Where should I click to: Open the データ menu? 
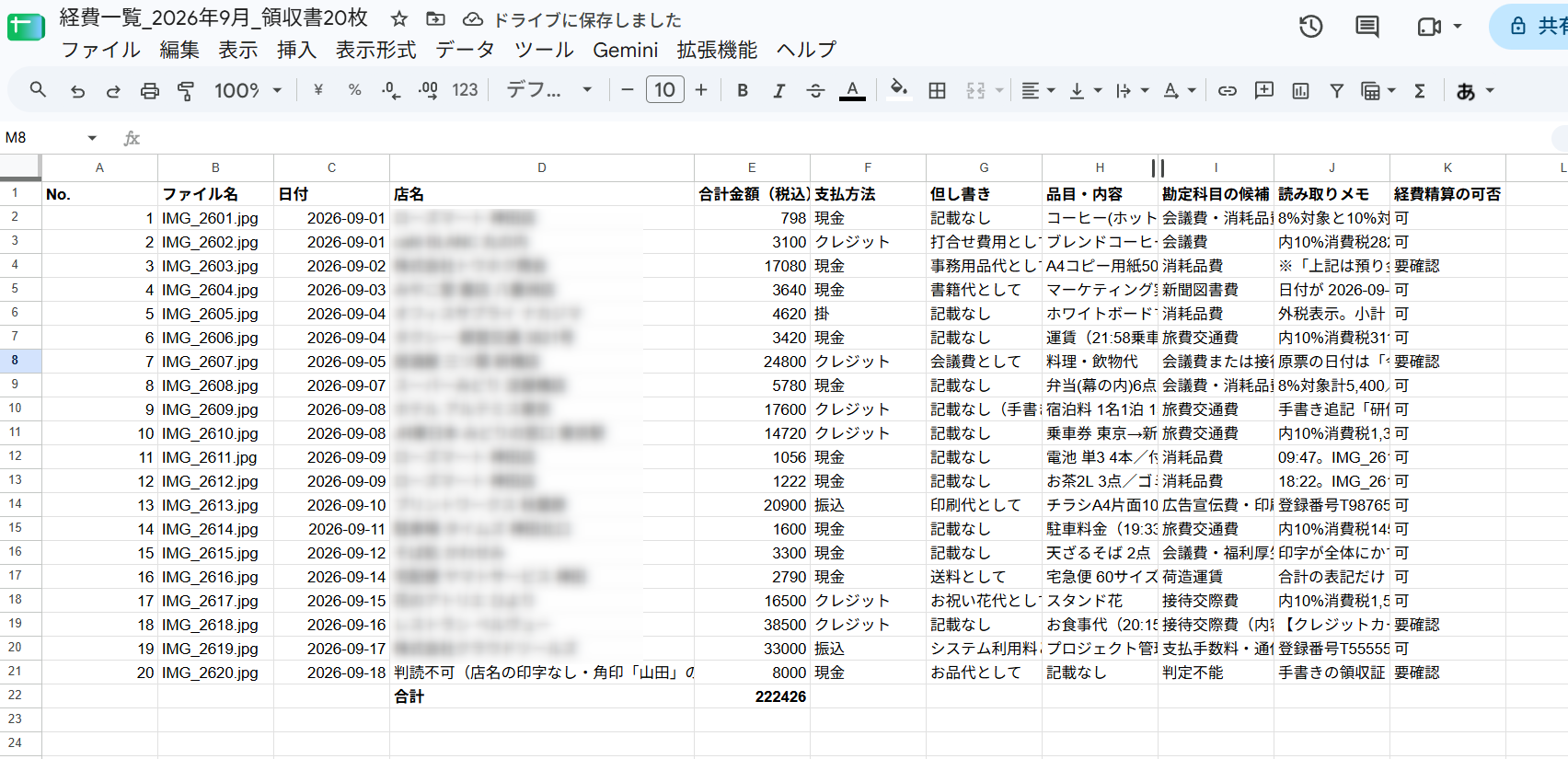tap(465, 50)
